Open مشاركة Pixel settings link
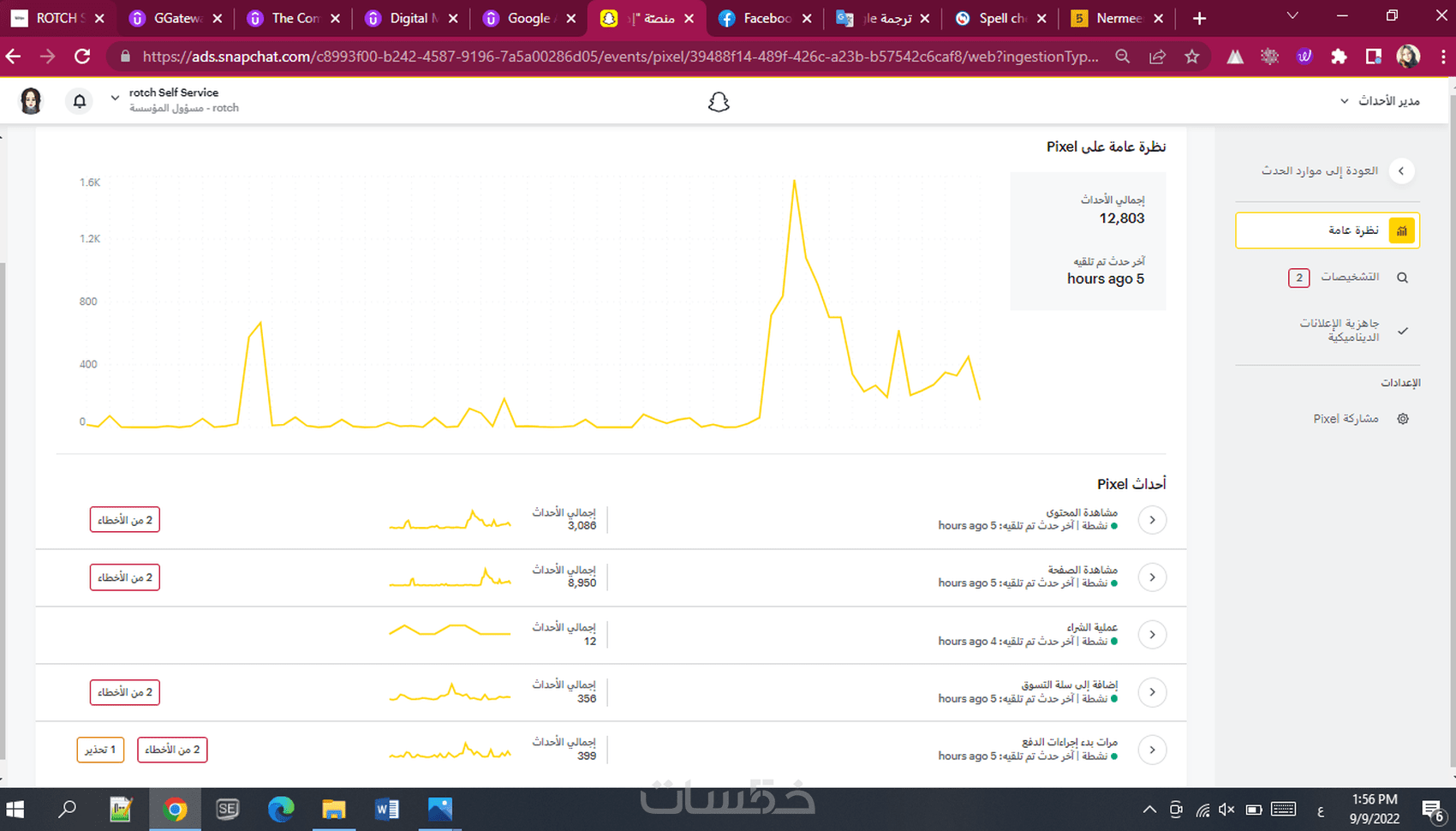Image resolution: width=1456 pixels, height=831 pixels. tap(1346, 419)
